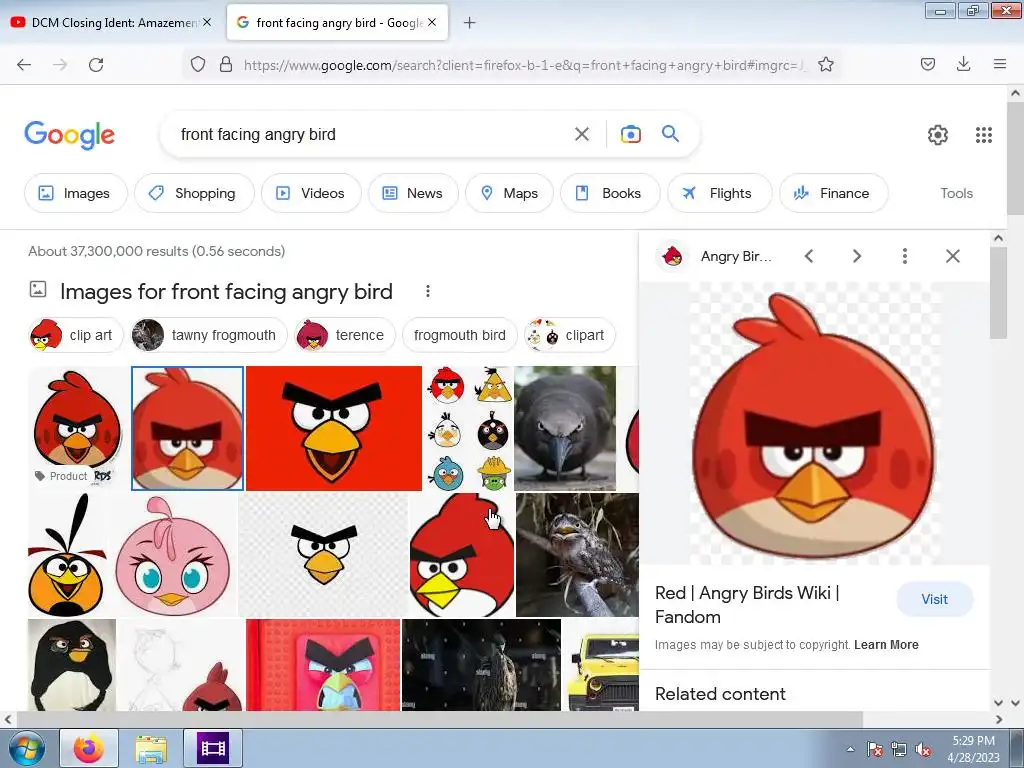Switch to the DCM Closing Ident tab
The image size is (1024, 768).
[111, 23]
